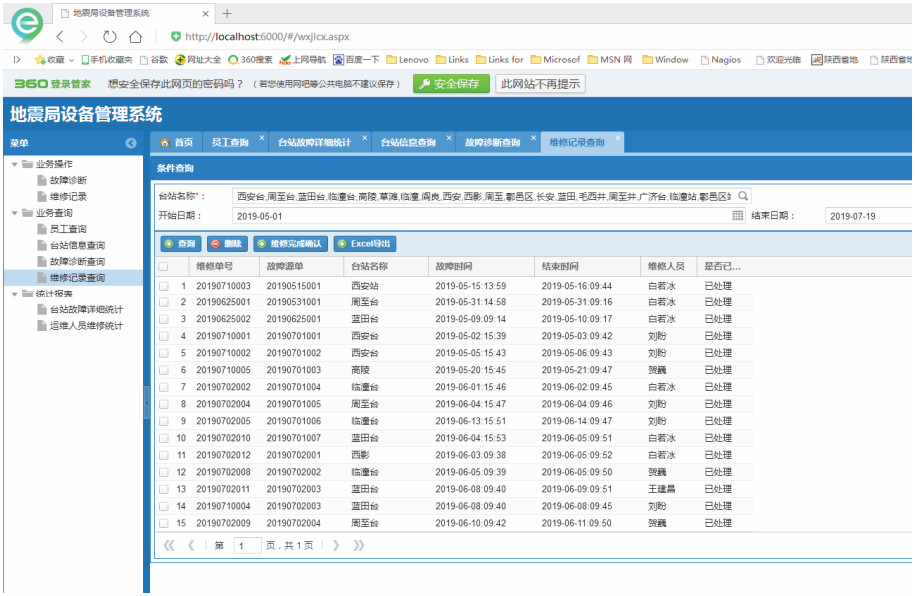Check the row with 维修单号 20190702004
916x596 pixels.
(164, 404)
